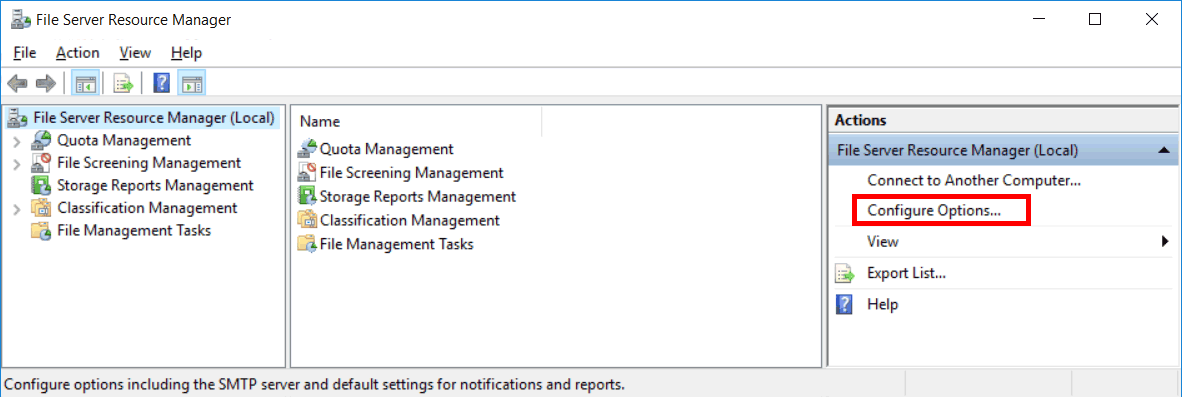Click Configure Options action

[x=934, y=211]
